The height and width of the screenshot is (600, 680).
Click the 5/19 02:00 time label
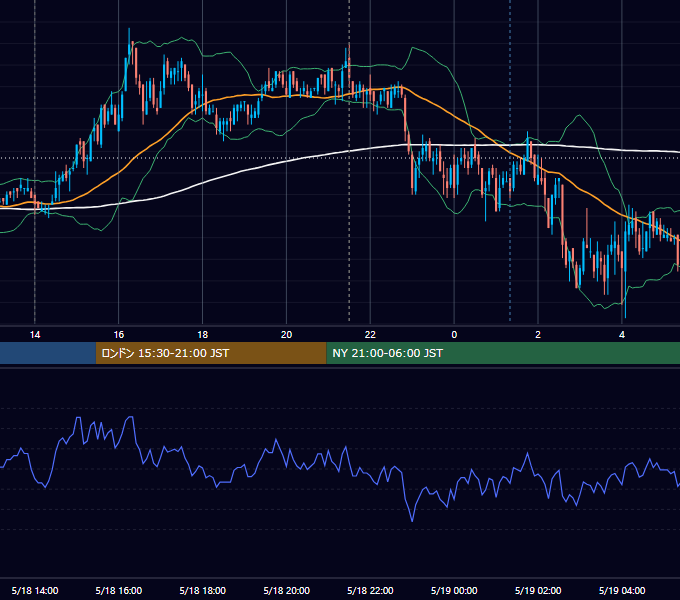538,590
